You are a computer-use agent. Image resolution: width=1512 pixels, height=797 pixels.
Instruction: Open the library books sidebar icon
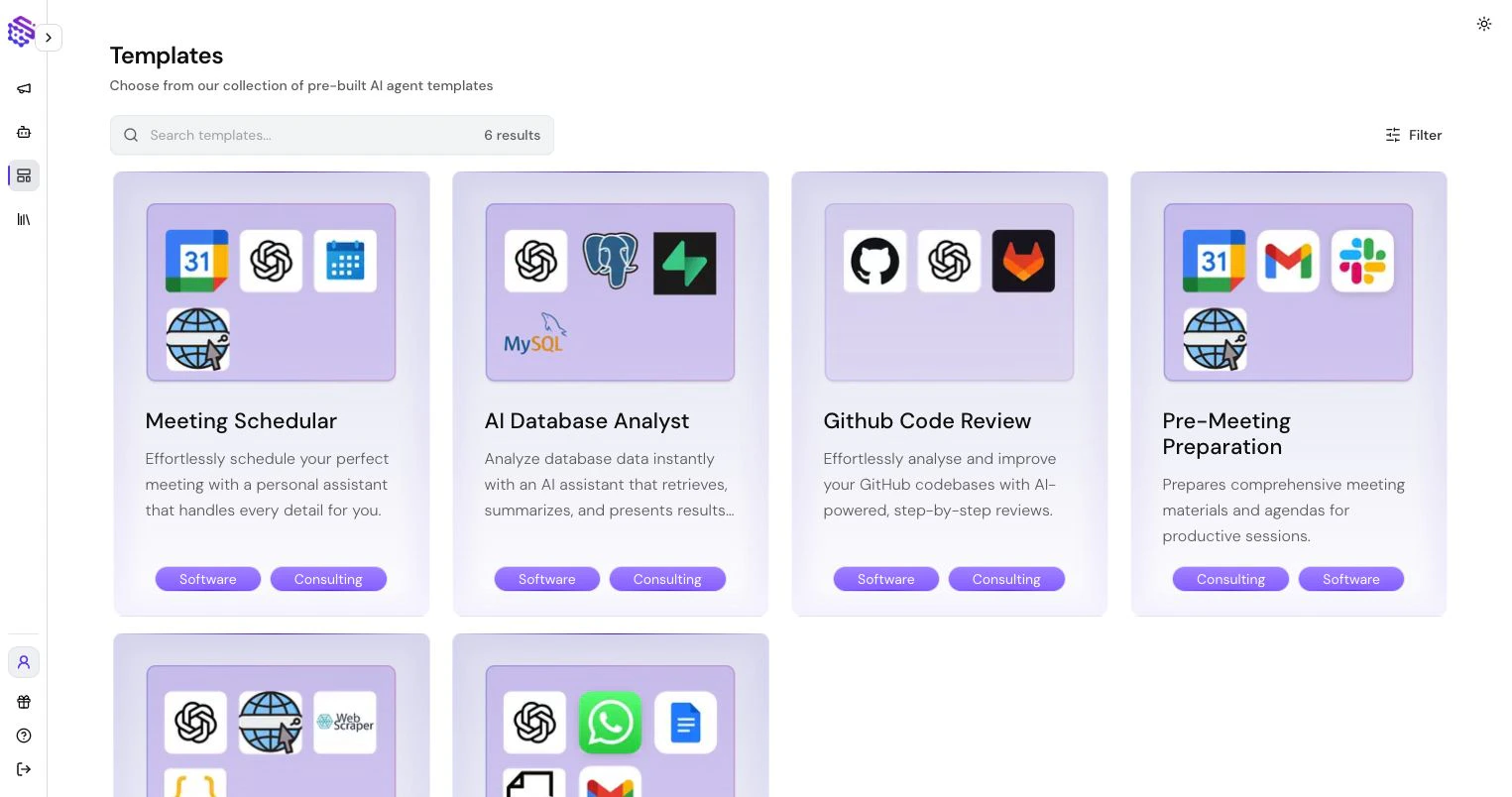click(24, 219)
